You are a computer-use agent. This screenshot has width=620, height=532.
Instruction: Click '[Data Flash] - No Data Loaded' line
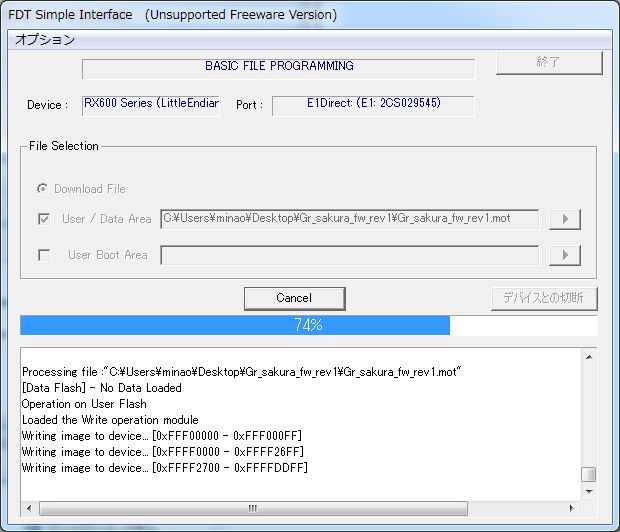point(102,388)
